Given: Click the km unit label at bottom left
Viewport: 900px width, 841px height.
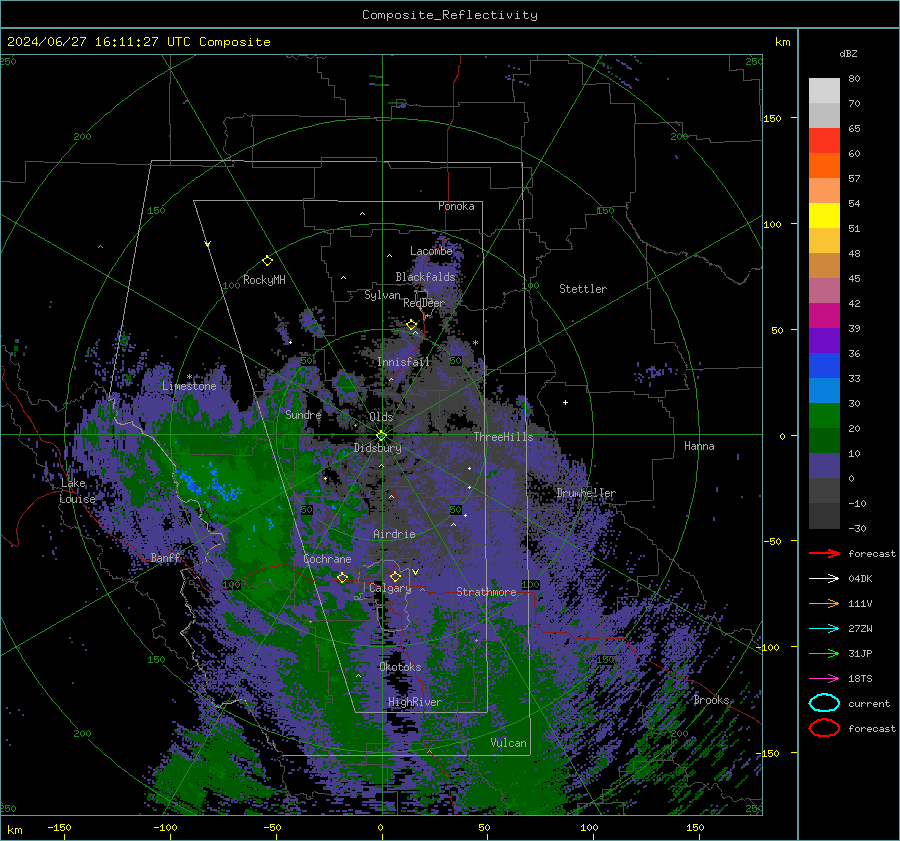Looking at the screenshot, I should (15, 830).
